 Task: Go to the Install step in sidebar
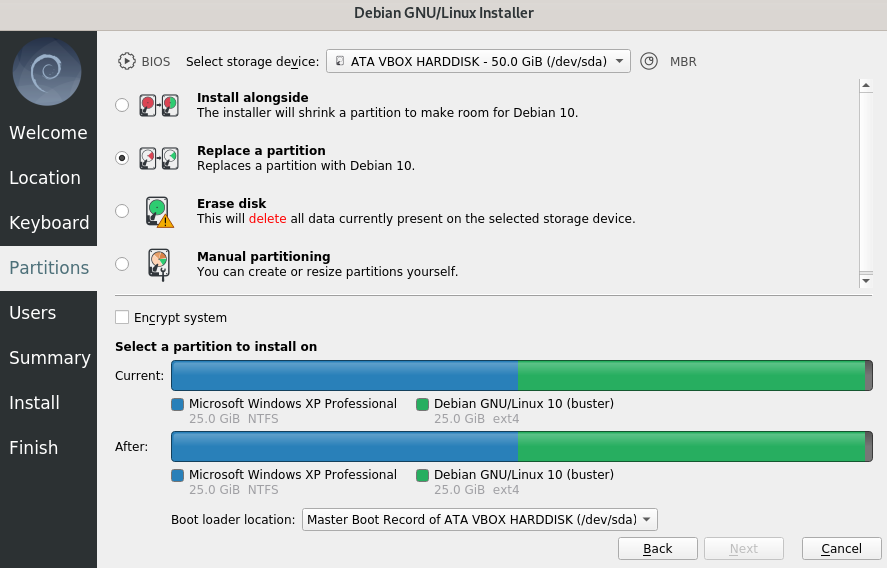pyautogui.click(x=48, y=403)
